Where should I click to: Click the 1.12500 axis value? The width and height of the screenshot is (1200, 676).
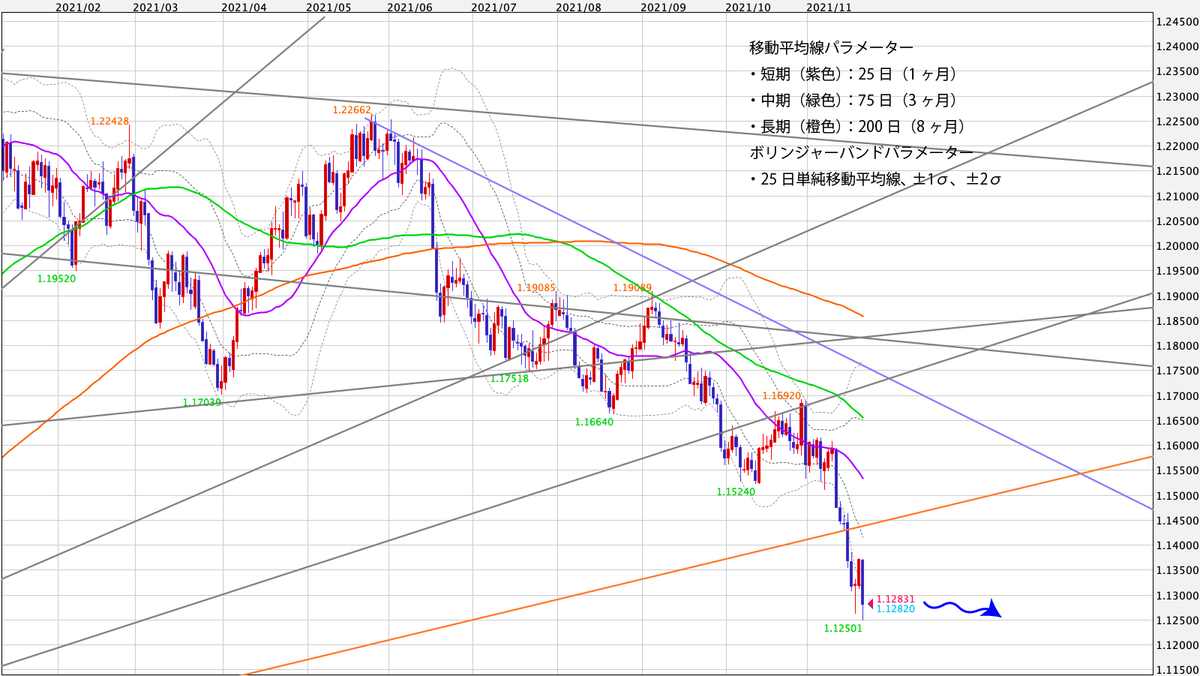click(x=1176, y=621)
